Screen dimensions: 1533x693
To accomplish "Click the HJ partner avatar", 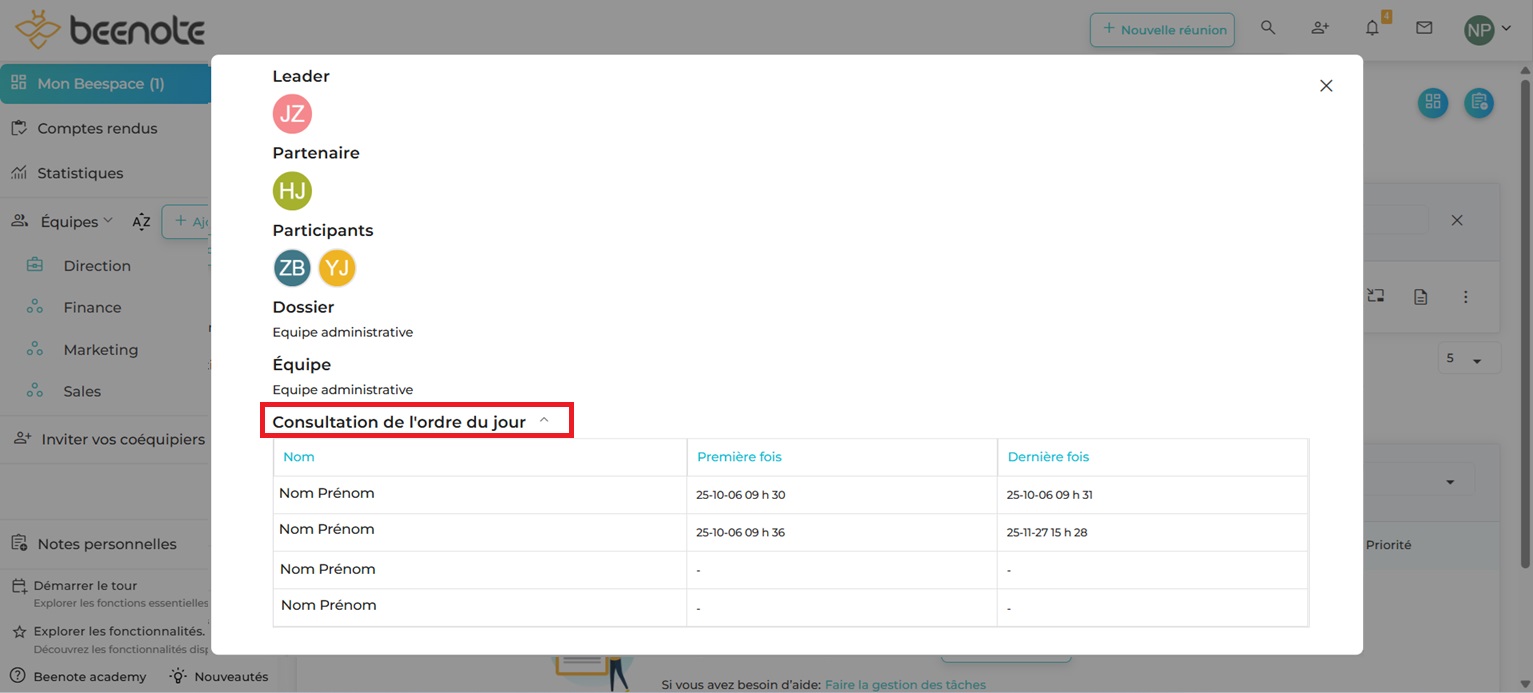I will click(292, 191).
